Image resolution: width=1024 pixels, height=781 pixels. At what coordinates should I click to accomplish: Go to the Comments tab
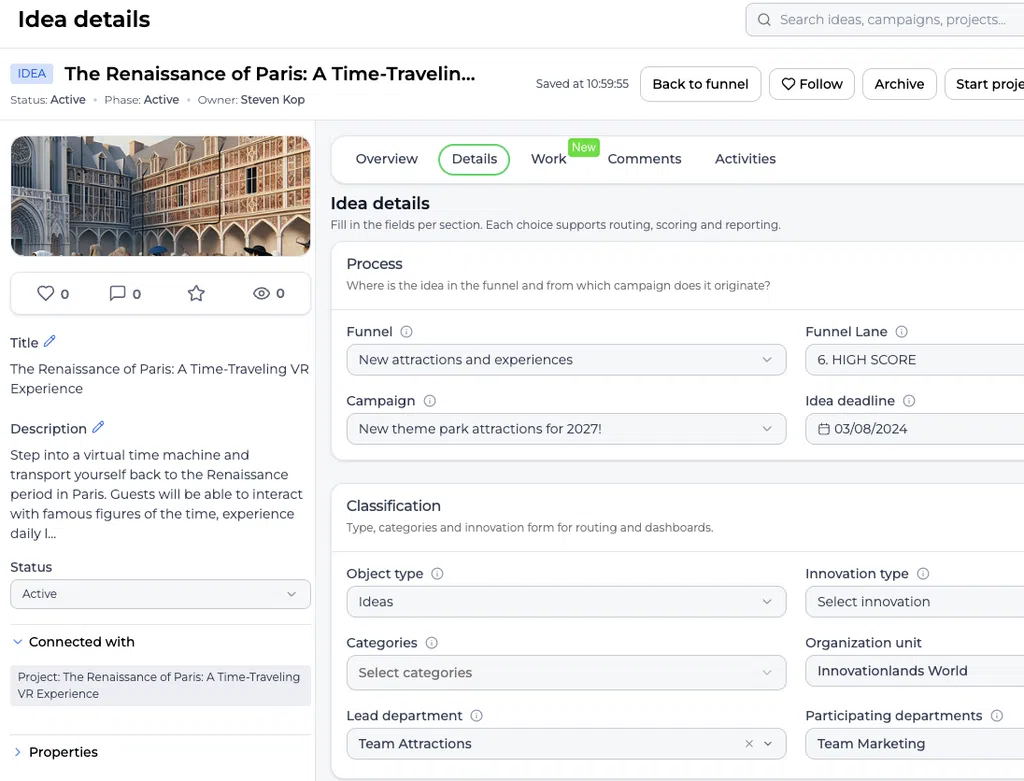[645, 159]
